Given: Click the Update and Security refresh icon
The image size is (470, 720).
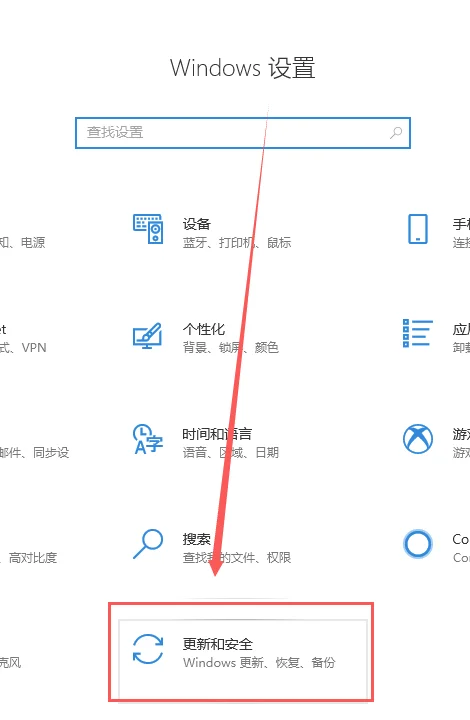Looking at the screenshot, I should pos(148,649).
